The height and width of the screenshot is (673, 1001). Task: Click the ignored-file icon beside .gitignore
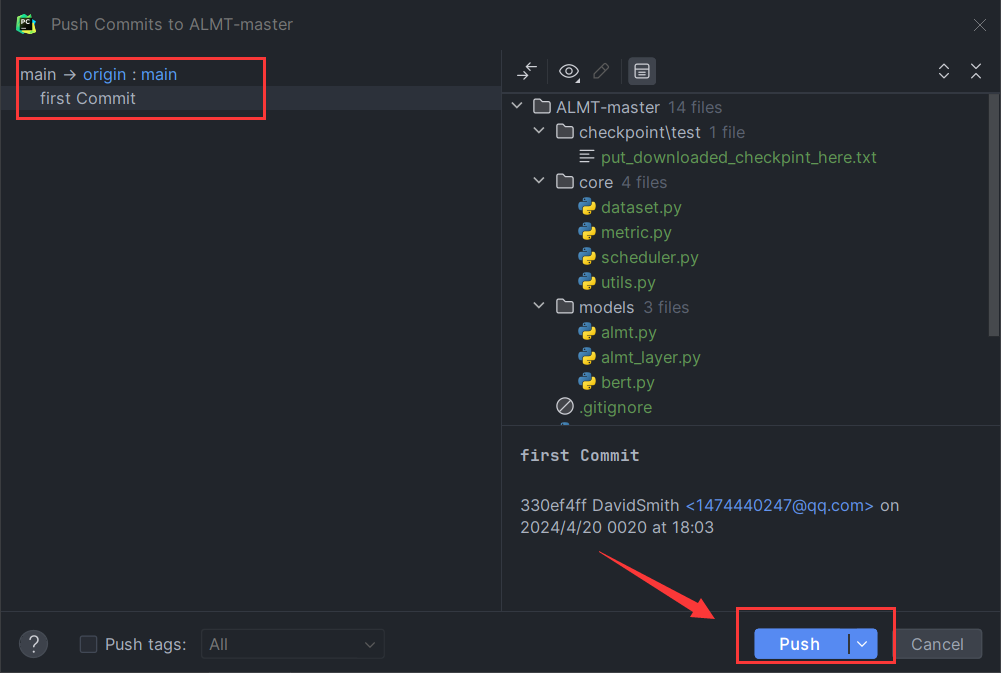(x=564, y=406)
